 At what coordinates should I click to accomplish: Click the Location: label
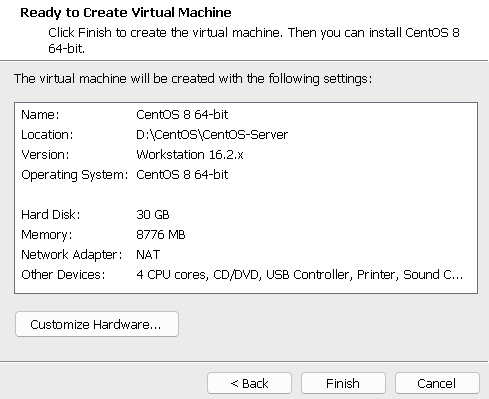pos(47,135)
